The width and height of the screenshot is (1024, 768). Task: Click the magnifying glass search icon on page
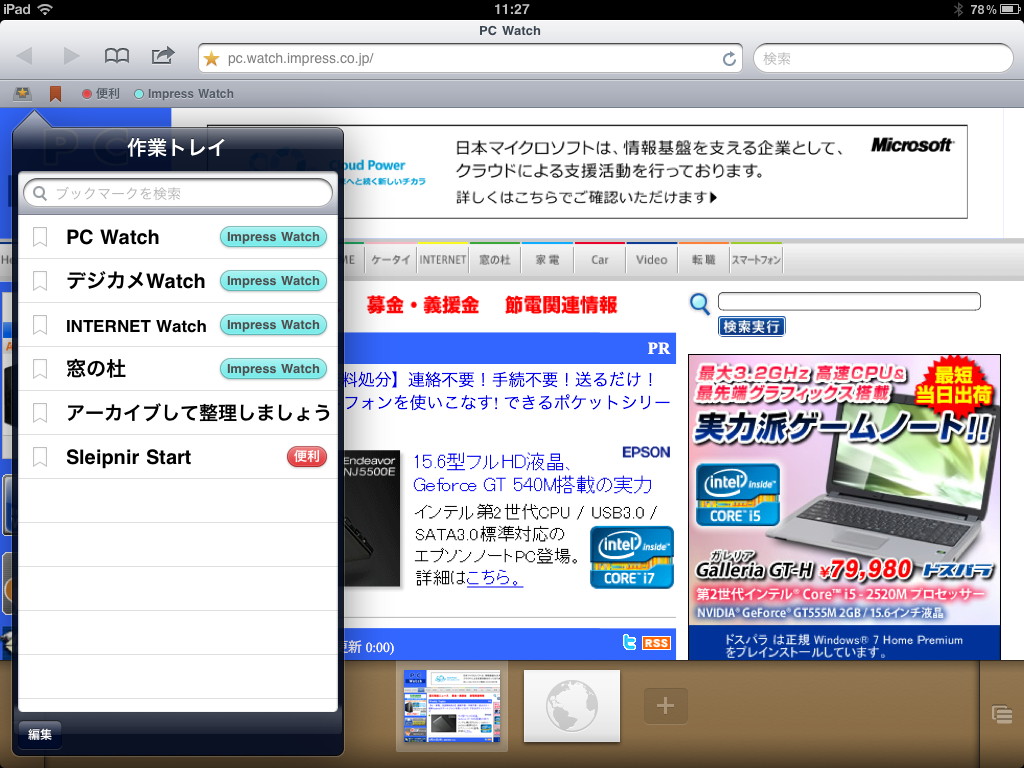point(698,302)
